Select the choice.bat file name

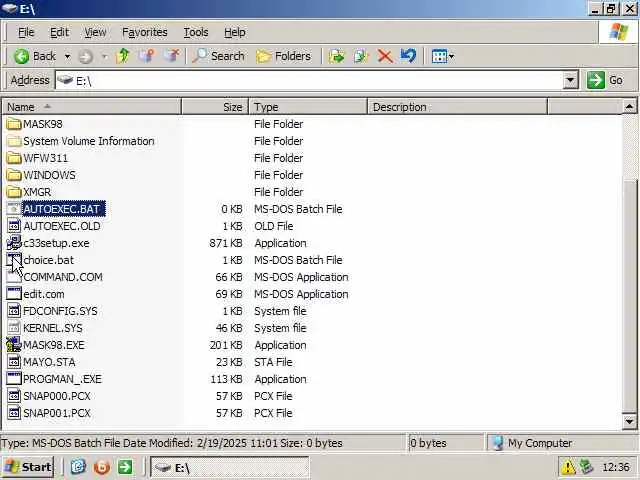(x=49, y=260)
